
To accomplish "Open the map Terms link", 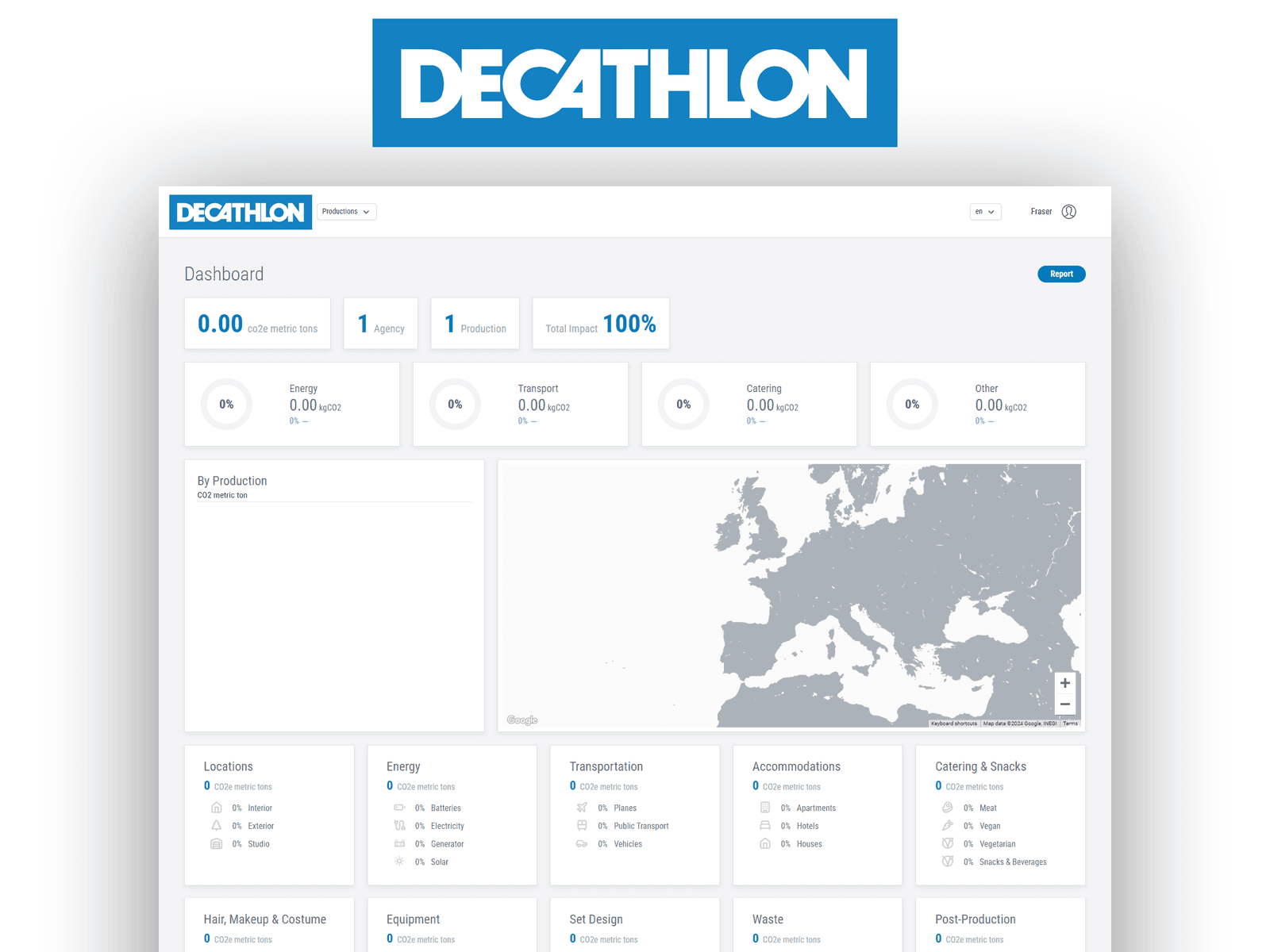I will click(1070, 724).
